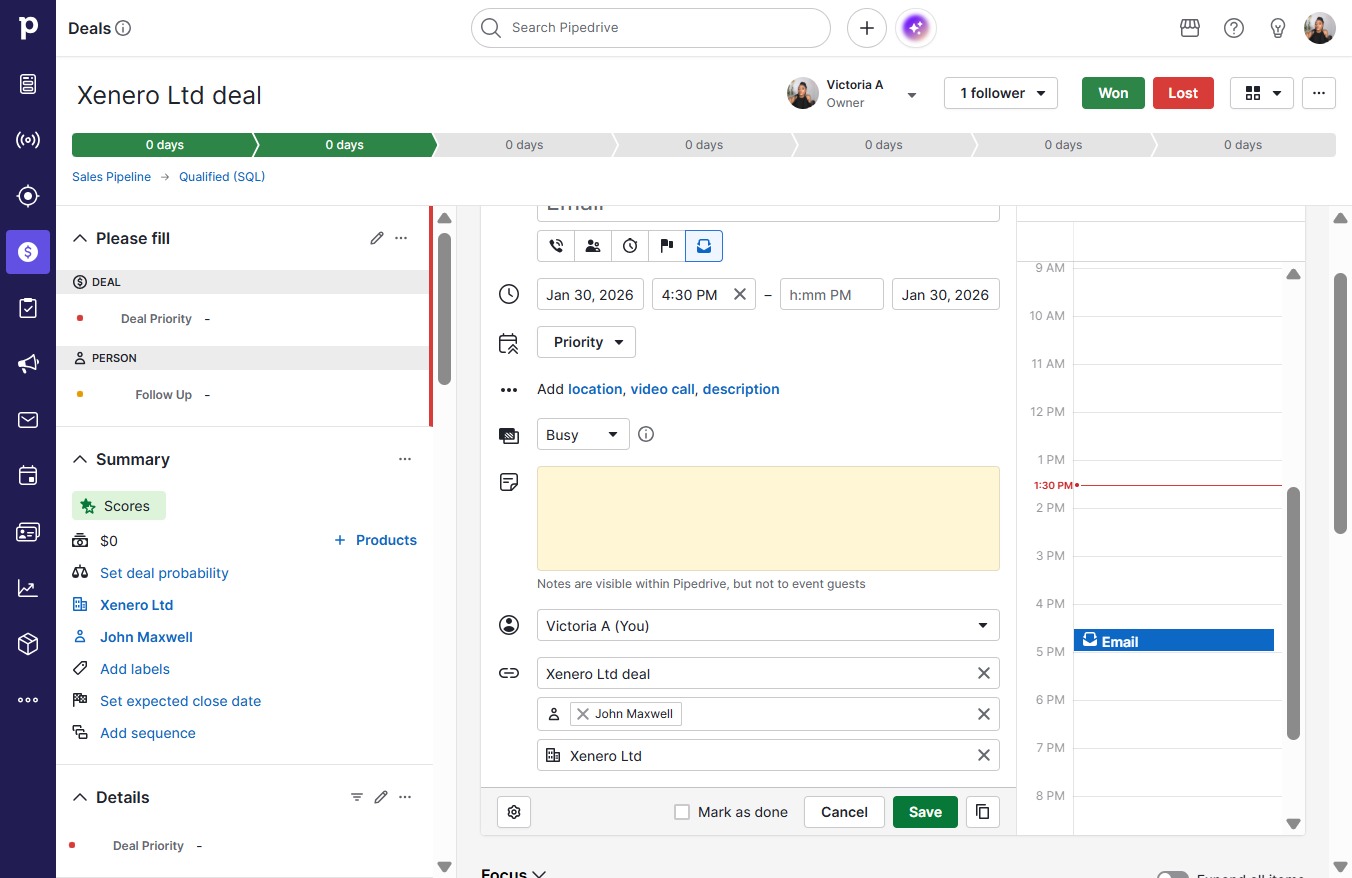Open the More ellipsis in the sidebar
This screenshot has width=1352, height=878.
28,700
